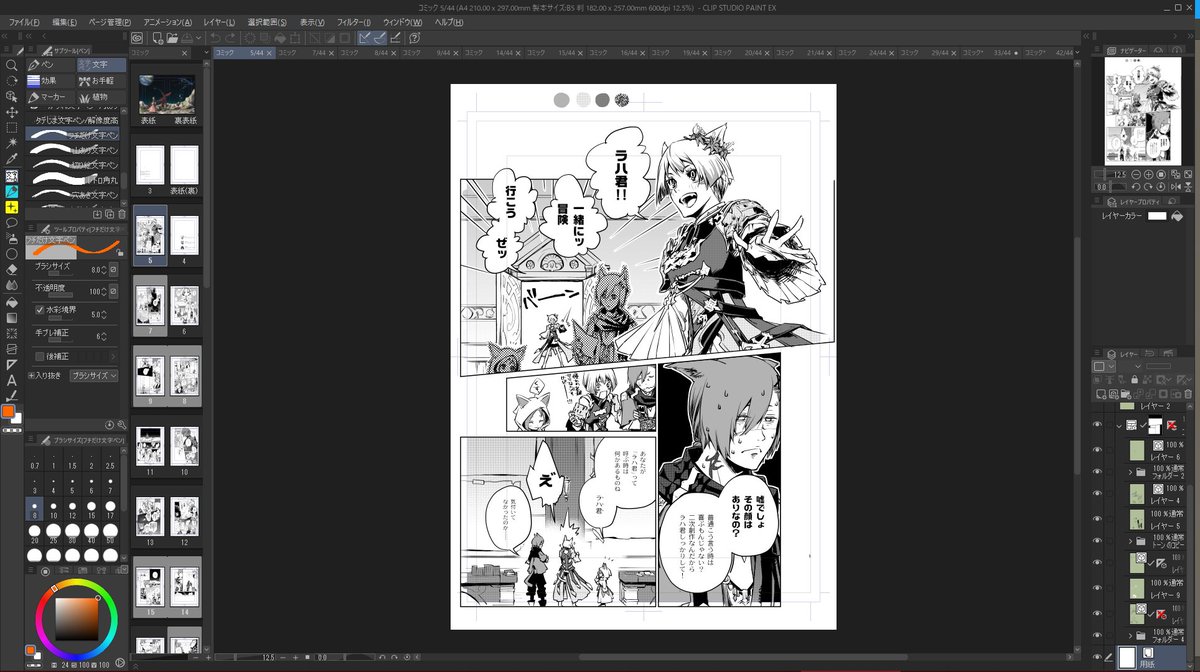Select the Auto select magic wand tool
This screenshot has width=1200, height=672.
point(11,143)
